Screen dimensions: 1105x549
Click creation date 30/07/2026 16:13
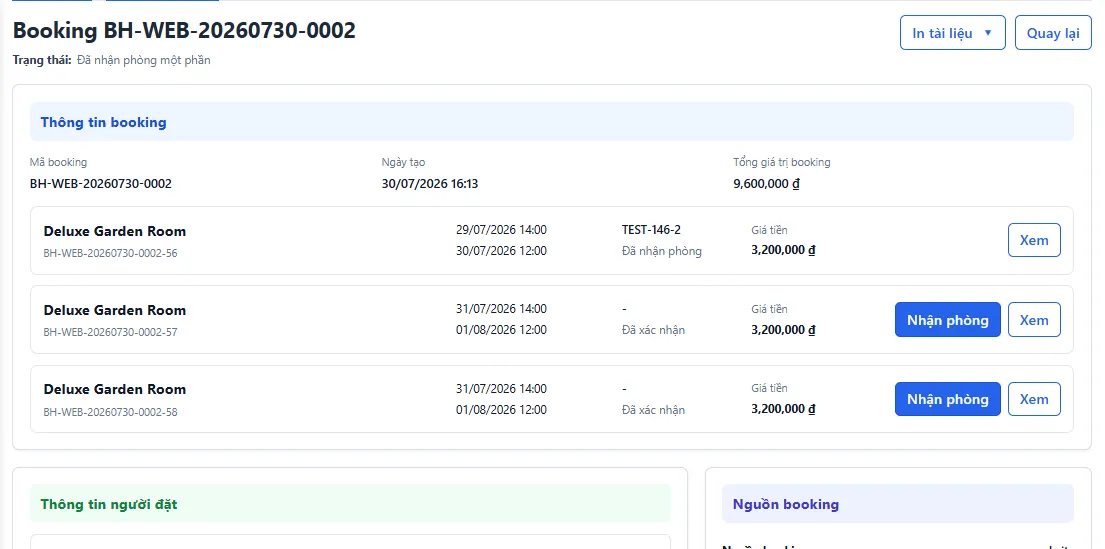pyautogui.click(x=430, y=184)
